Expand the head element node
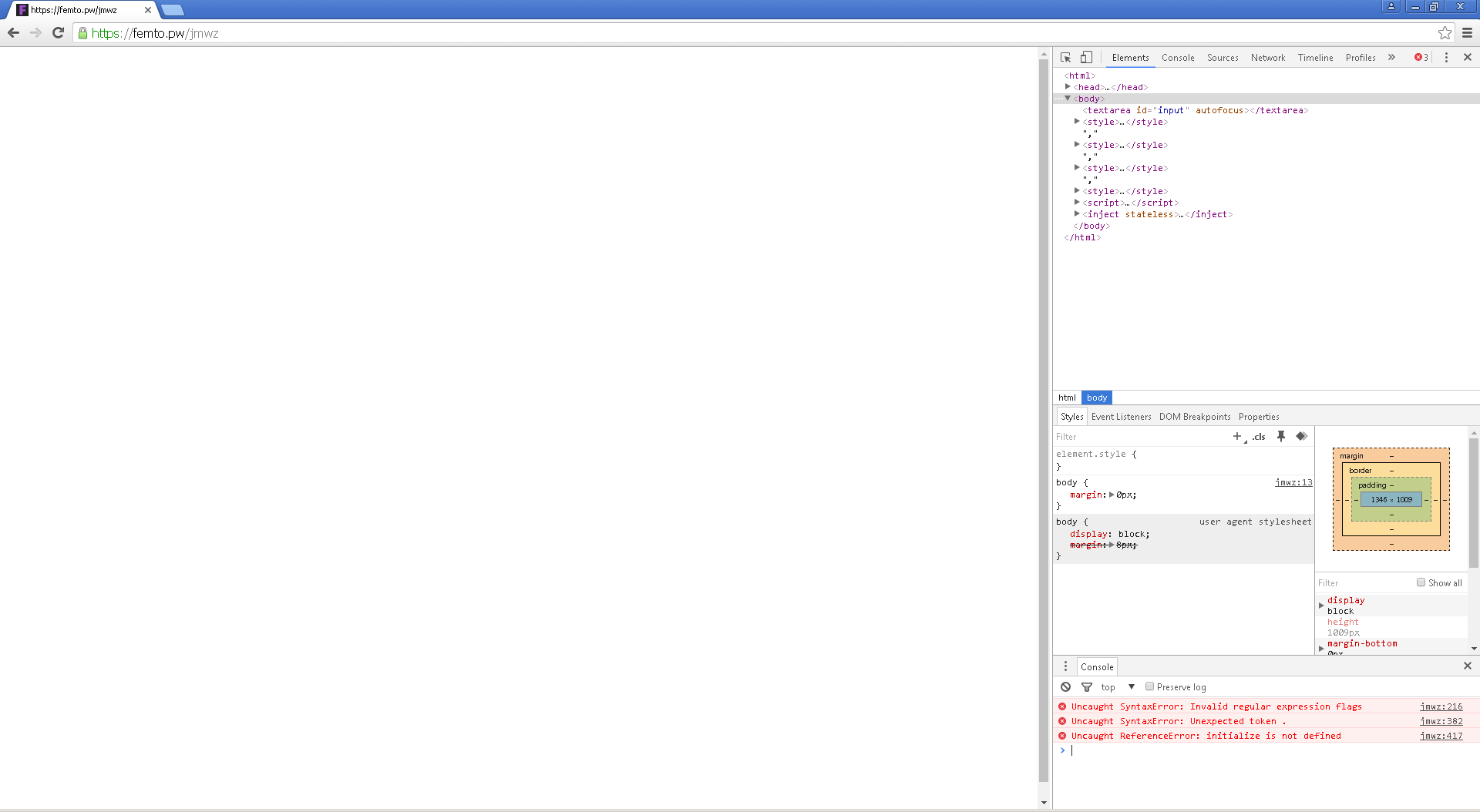This screenshot has width=1480, height=812. tap(1068, 87)
